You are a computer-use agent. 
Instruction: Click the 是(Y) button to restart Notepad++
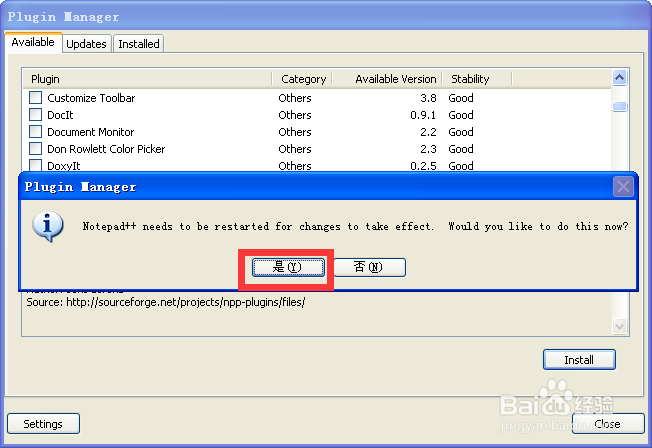288,267
